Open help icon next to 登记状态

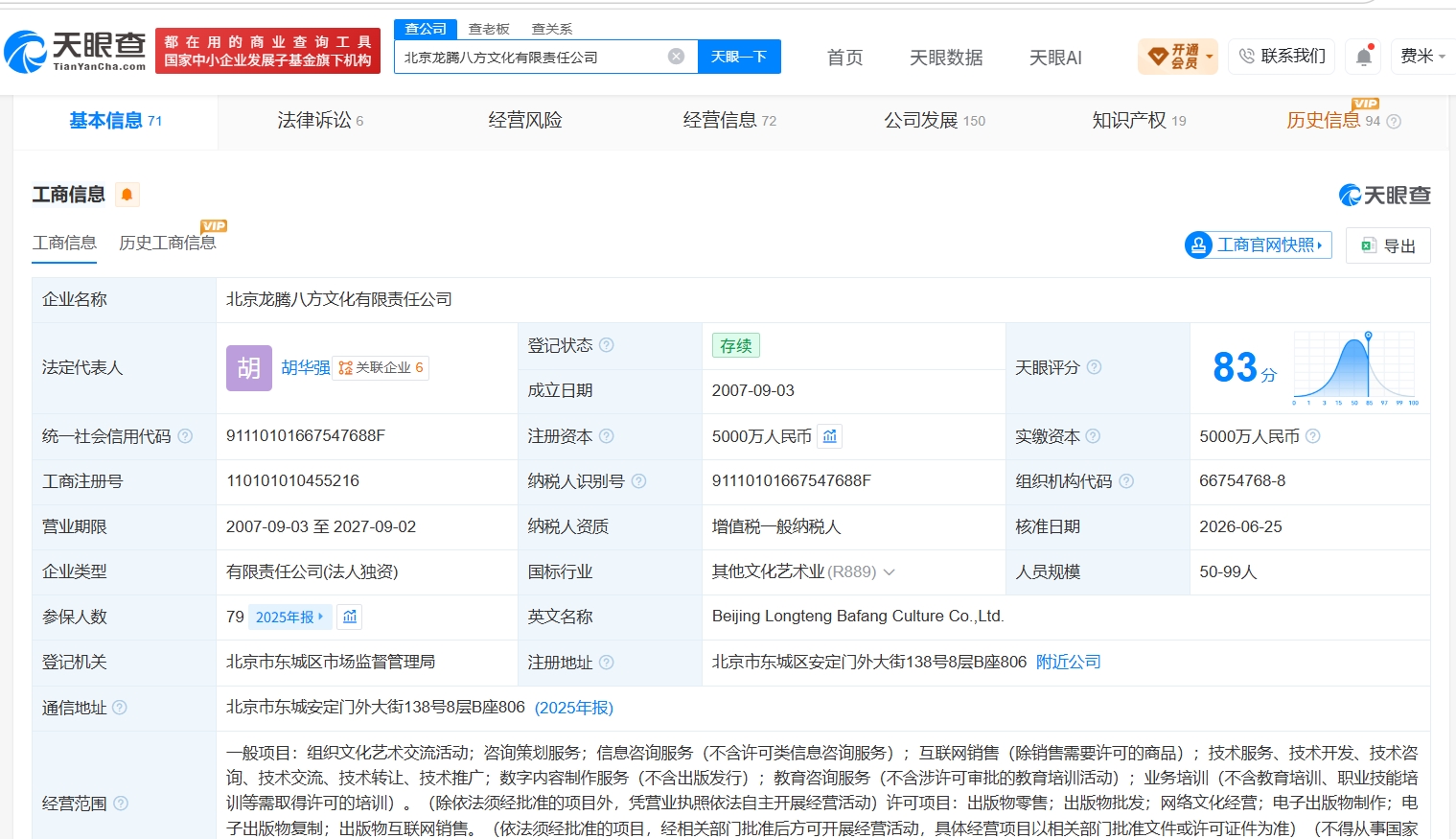(607, 345)
